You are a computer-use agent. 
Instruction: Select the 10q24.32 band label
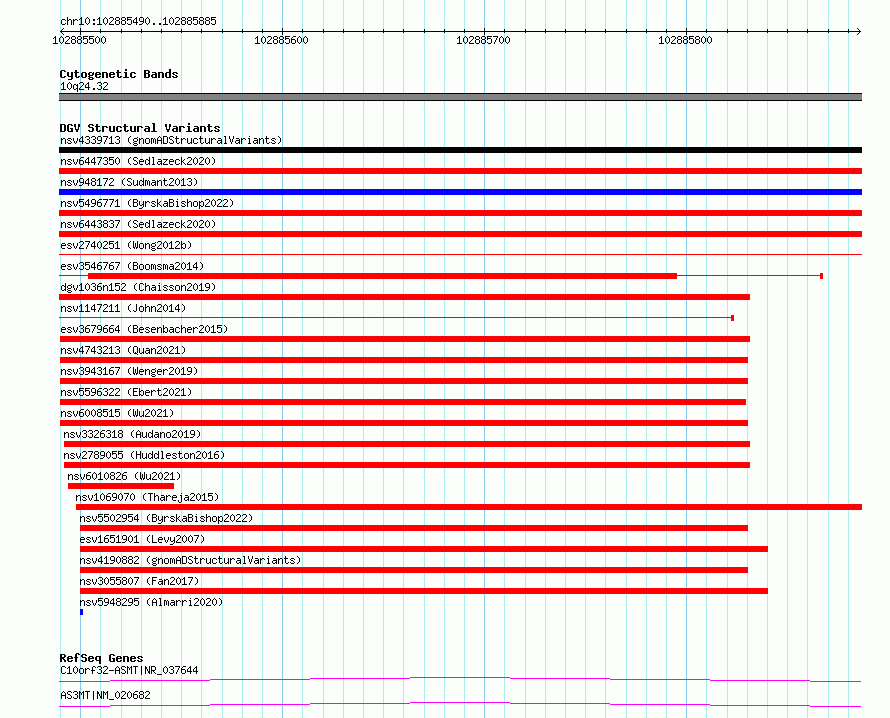(84, 86)
